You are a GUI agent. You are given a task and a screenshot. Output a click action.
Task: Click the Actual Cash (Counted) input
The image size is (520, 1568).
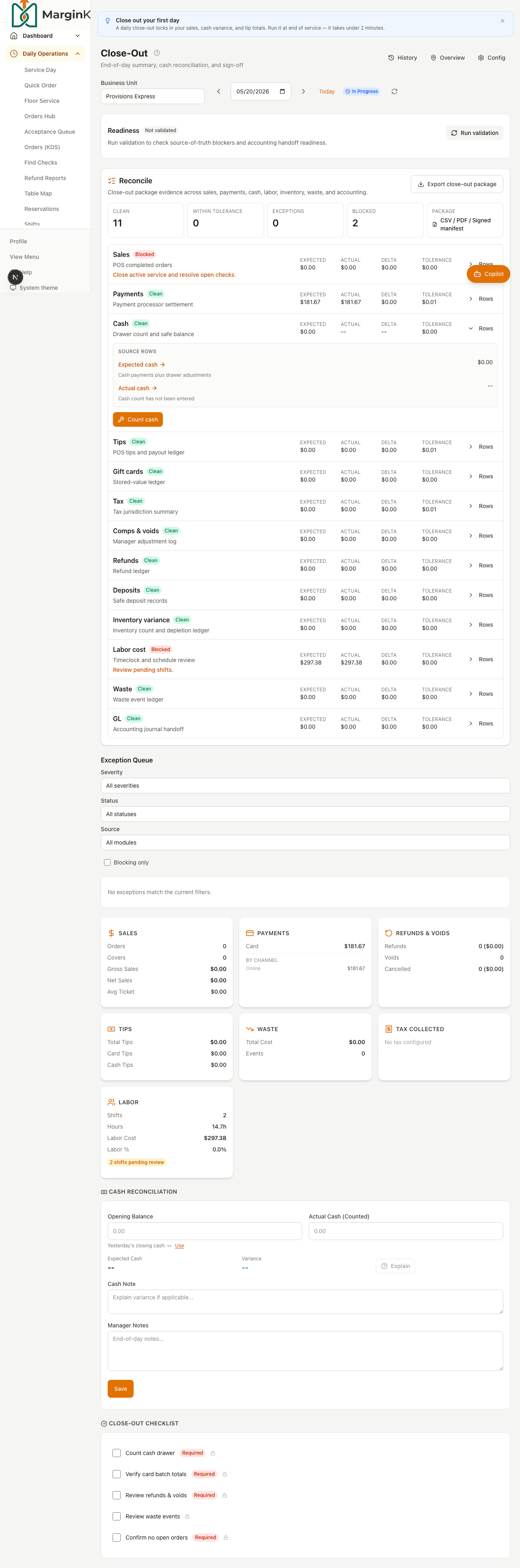point(406,1231)
